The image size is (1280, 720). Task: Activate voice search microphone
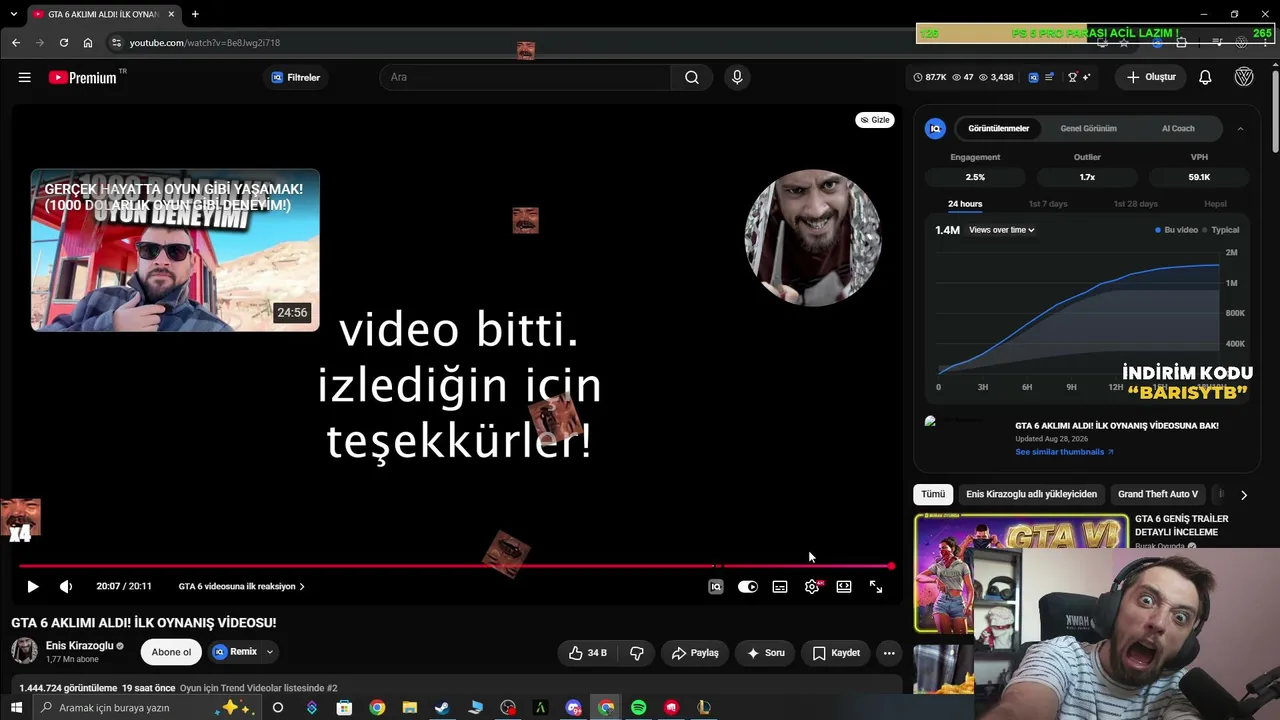click(737, 77)
